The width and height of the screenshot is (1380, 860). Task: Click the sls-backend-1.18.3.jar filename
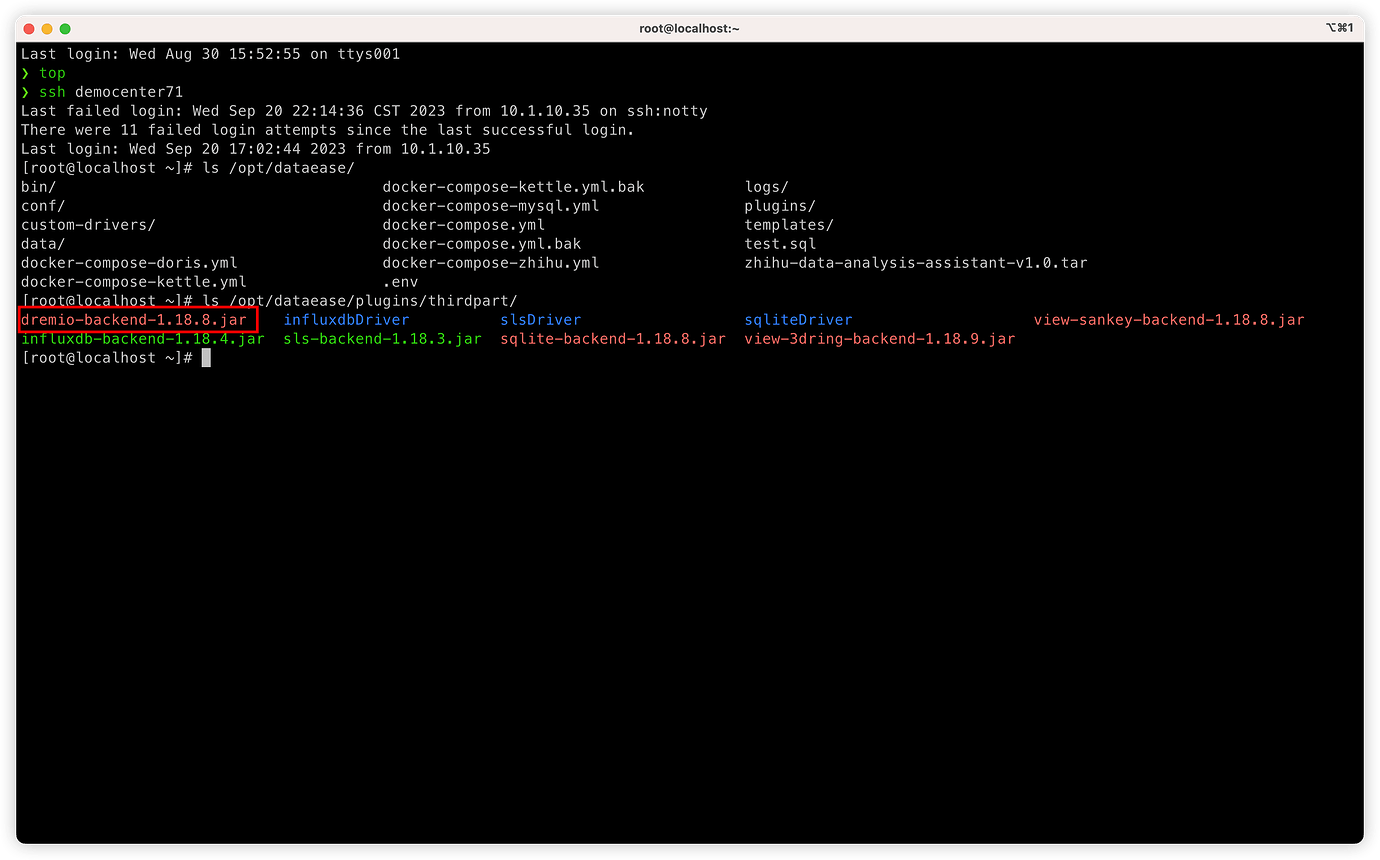[383, 338]
